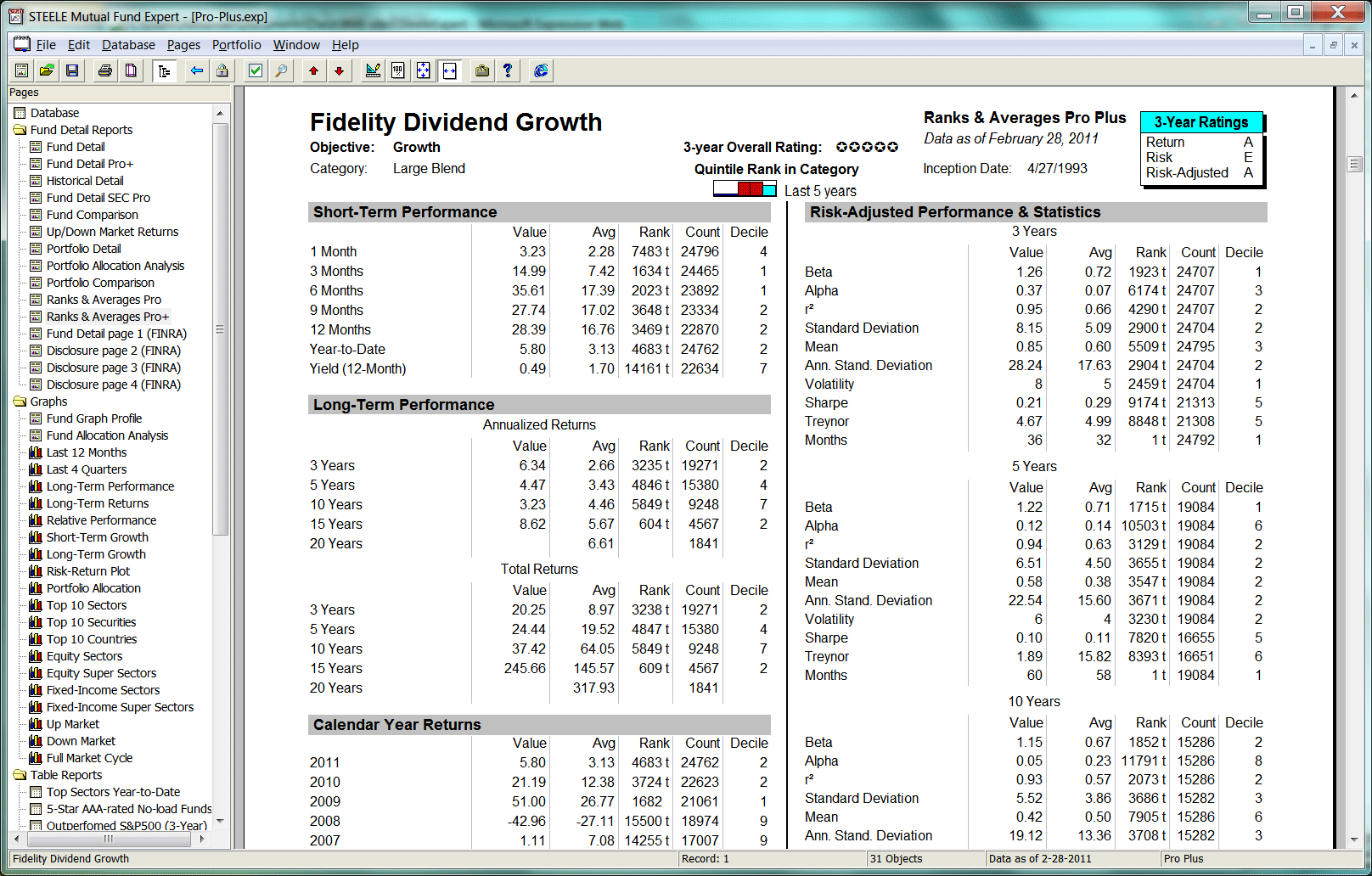Click the briefcase portfolio toolbar icon

482,71
